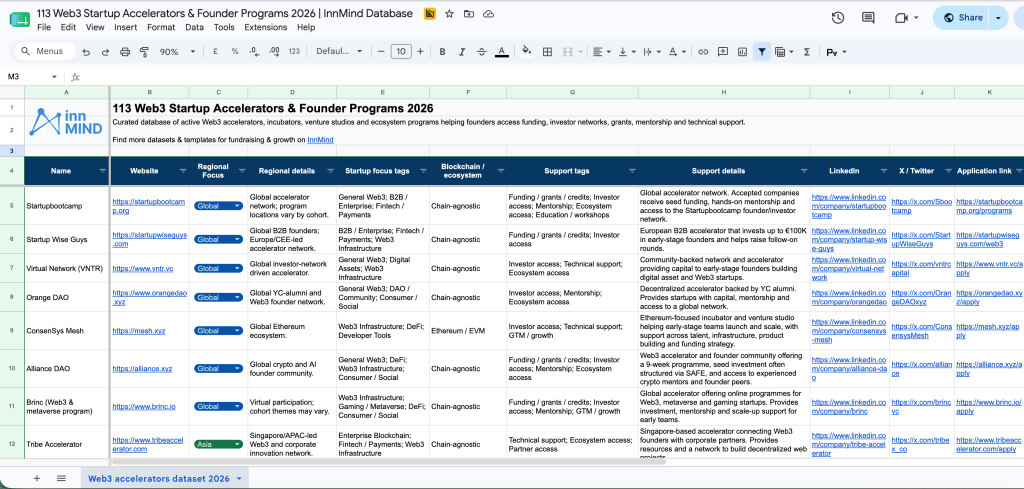Join a call with camera icon
The width and height of the screenshot is (1024, 489).
point(902,18)
